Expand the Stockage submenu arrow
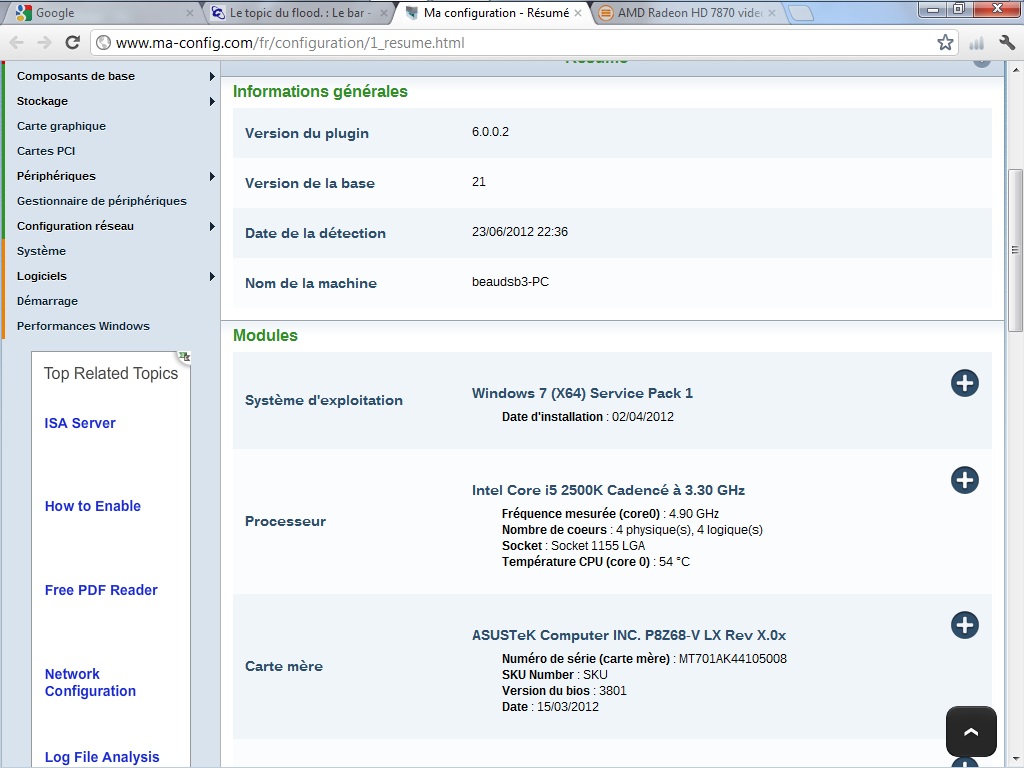The image size is (1024, 768). tap(211, 101)
